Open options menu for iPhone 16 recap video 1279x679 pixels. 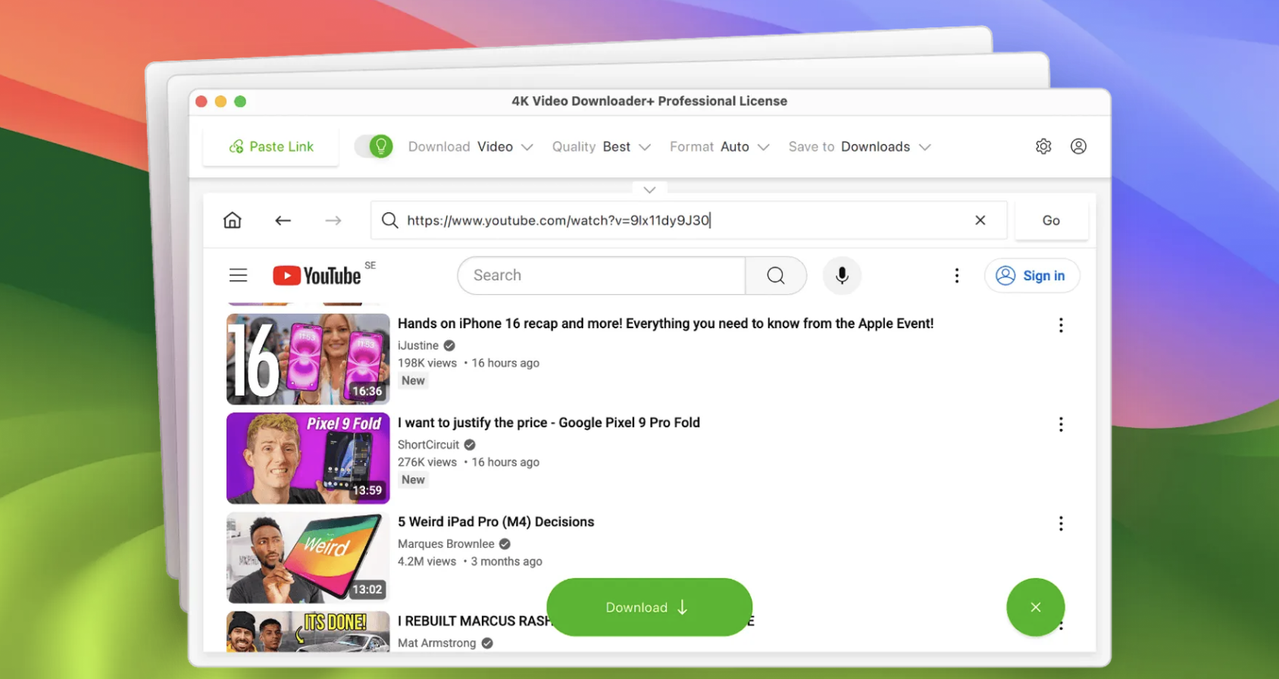(x=1061, y=325)
